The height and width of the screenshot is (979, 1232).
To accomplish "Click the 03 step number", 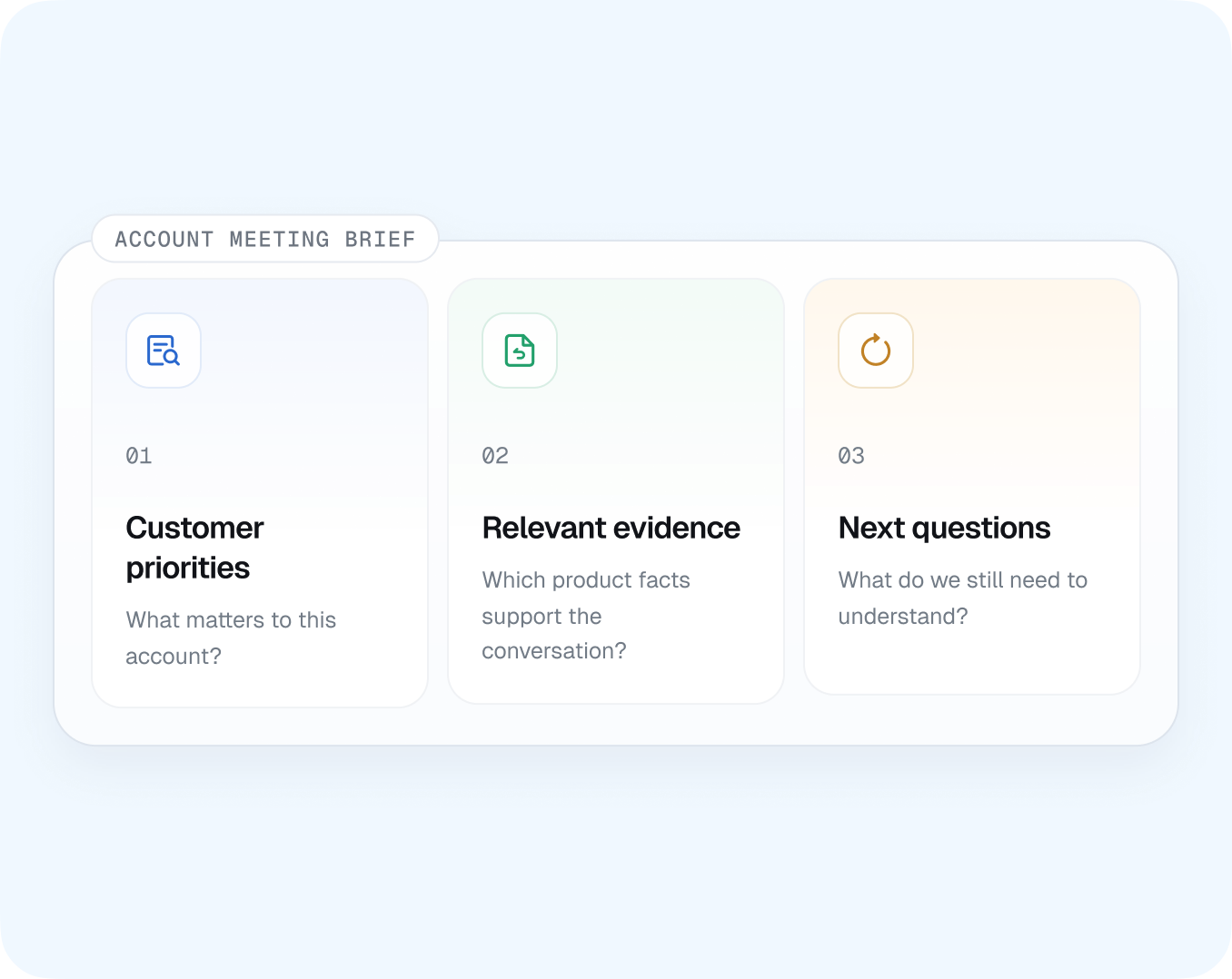I will pos(851,455).
